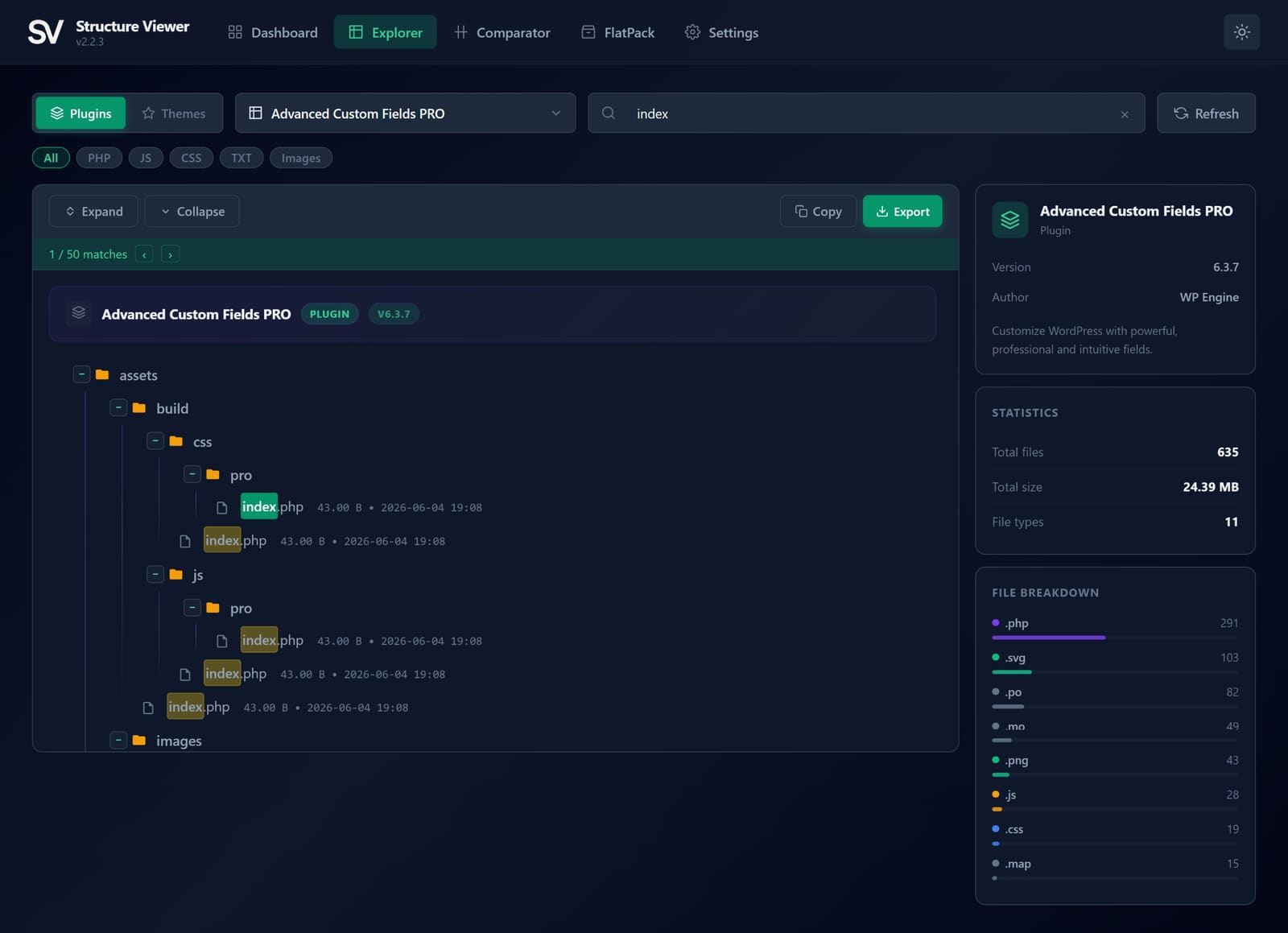This screenshot has height=933, width=1288.
Task: Click the build folder icon
Action: pos(139,408)
